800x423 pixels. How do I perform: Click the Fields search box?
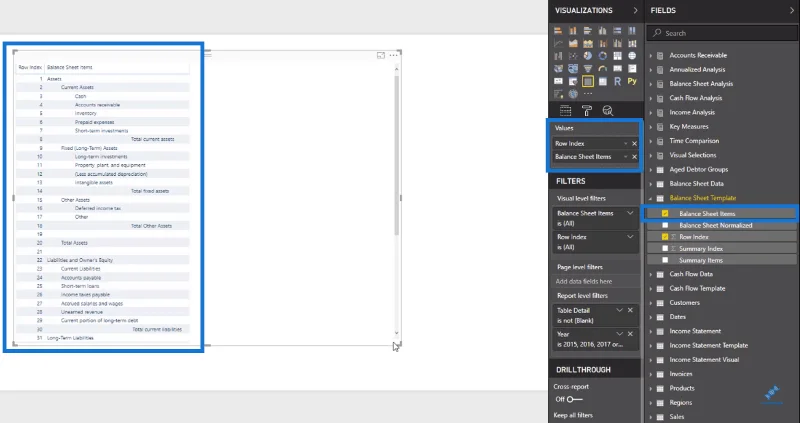click(x=722, y=33)
